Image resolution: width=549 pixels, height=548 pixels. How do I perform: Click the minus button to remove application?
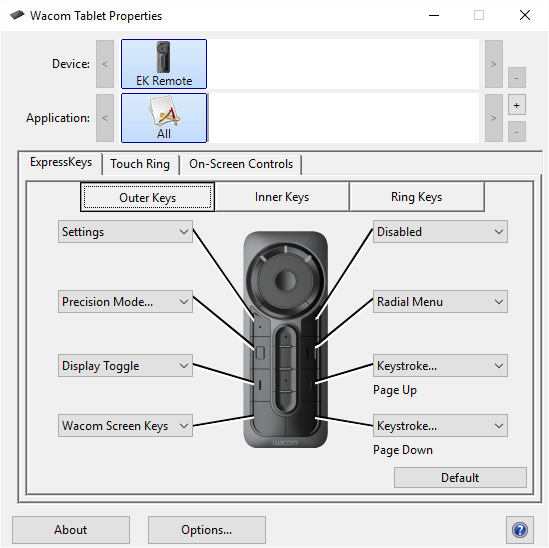click(x=517, y=132)
